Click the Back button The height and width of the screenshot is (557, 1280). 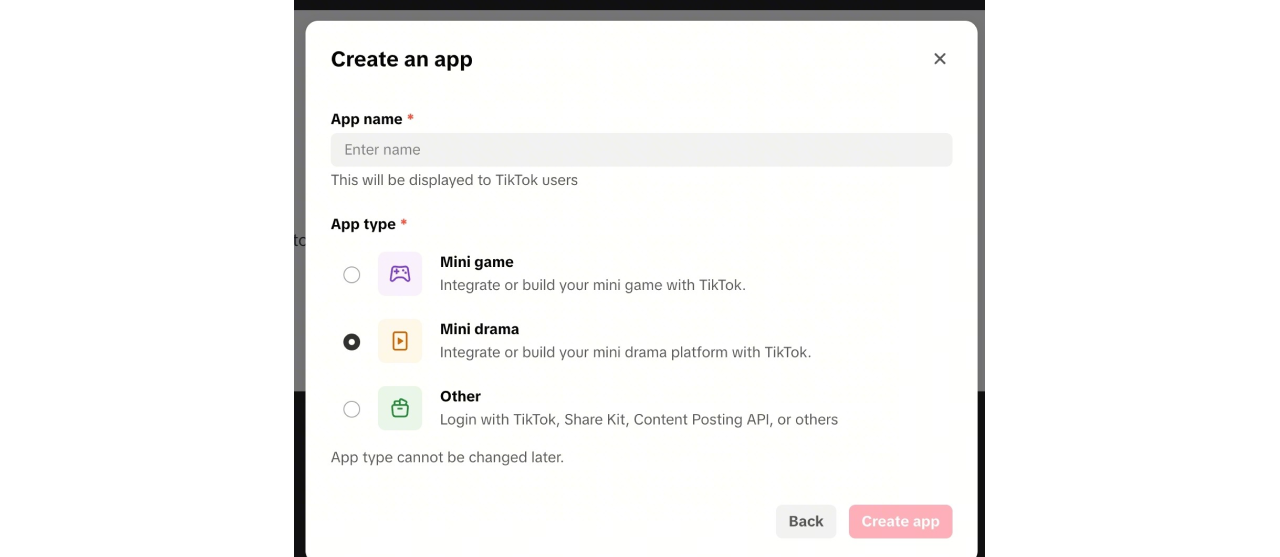coord(806,521)
